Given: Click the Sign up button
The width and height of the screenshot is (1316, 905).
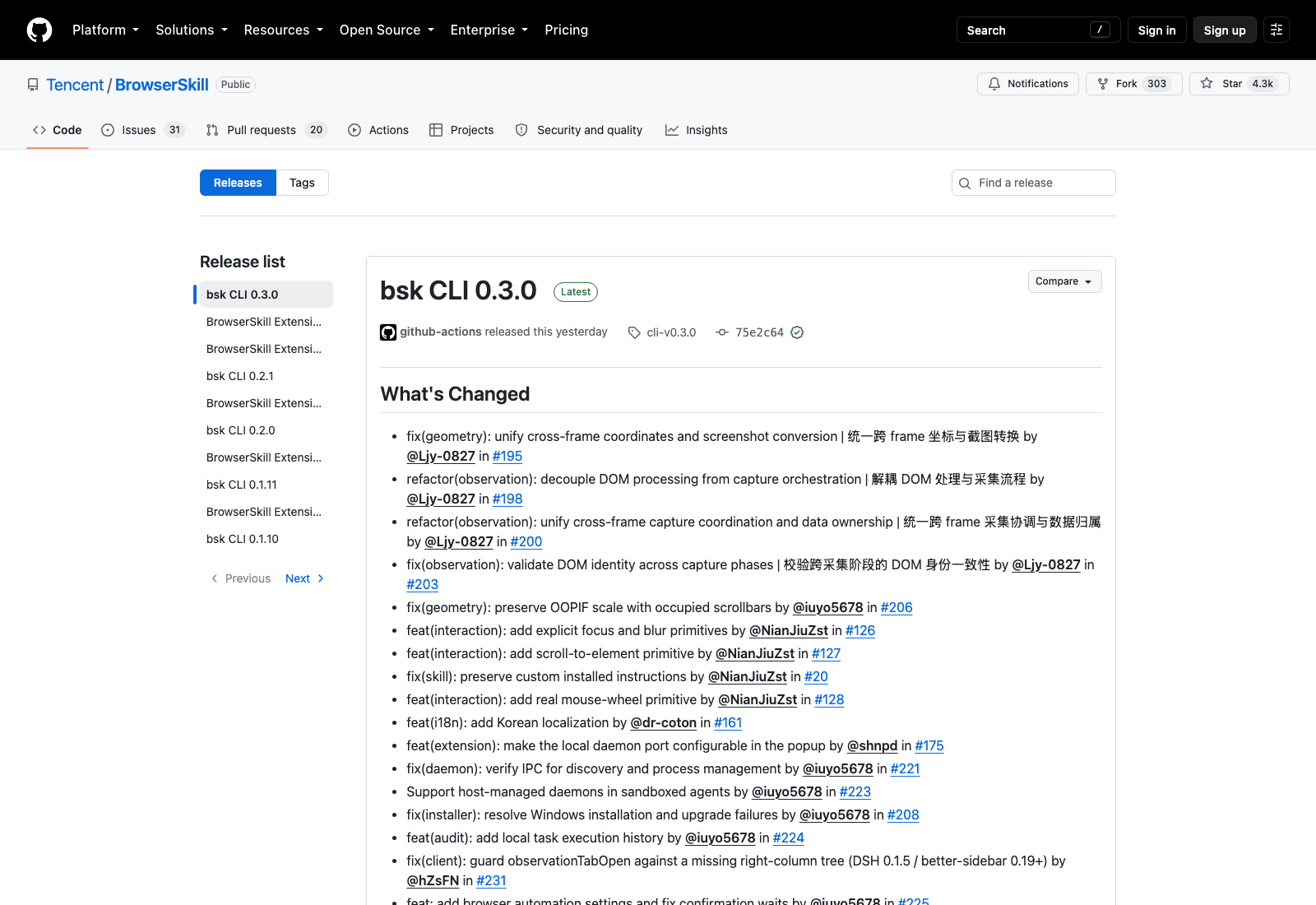Looking at the screenshot, I should pyautogui.click(x=1225, y=30).
